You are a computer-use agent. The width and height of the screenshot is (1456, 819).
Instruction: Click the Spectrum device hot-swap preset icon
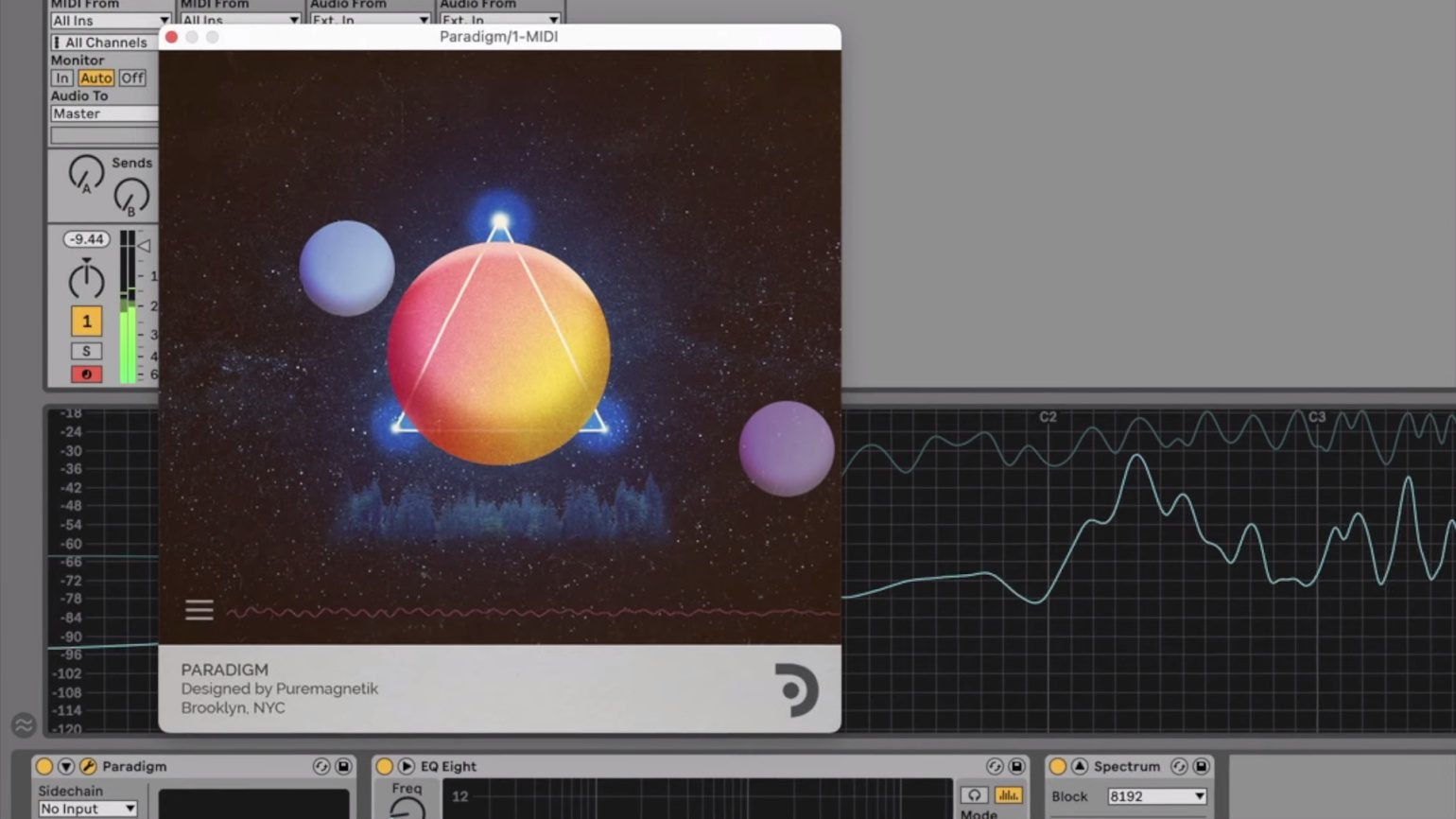pos(1179,766)
